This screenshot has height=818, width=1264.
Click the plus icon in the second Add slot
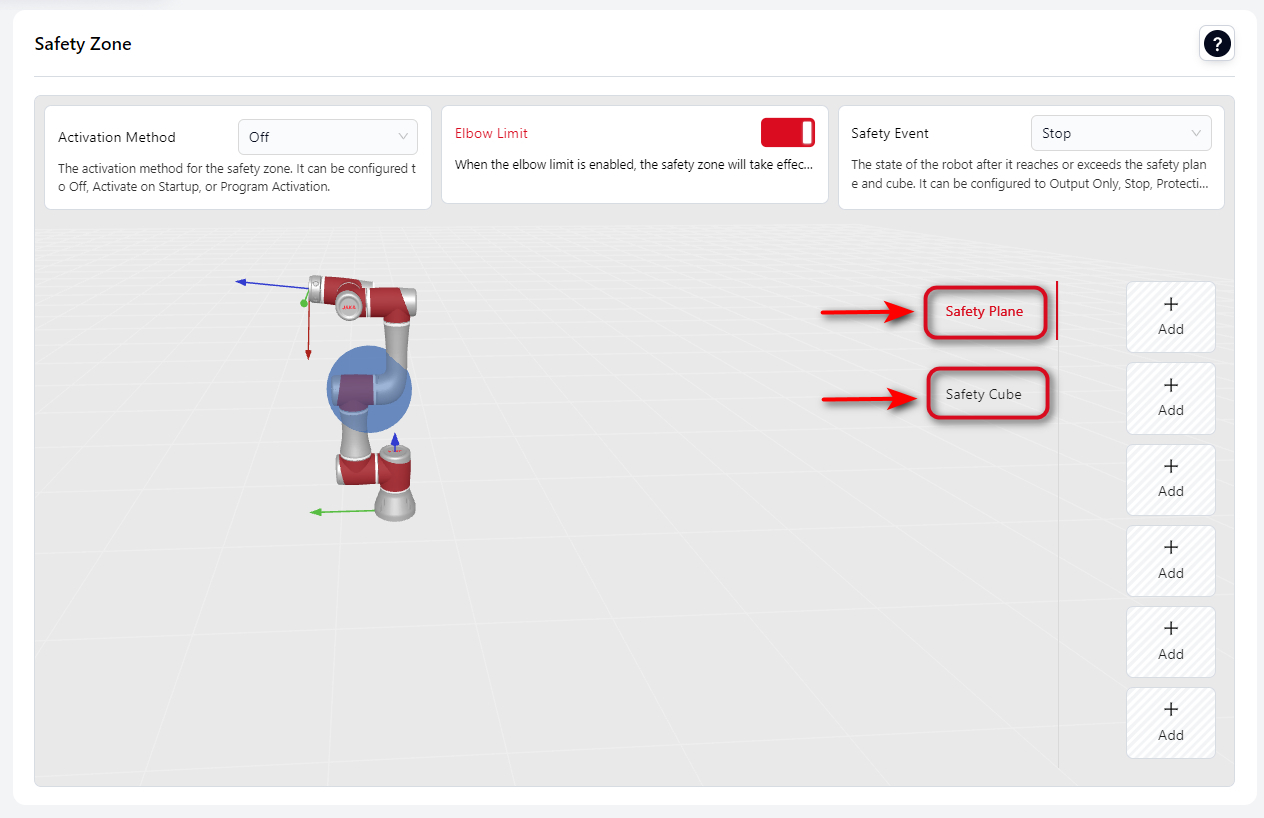coord(1171,386)
